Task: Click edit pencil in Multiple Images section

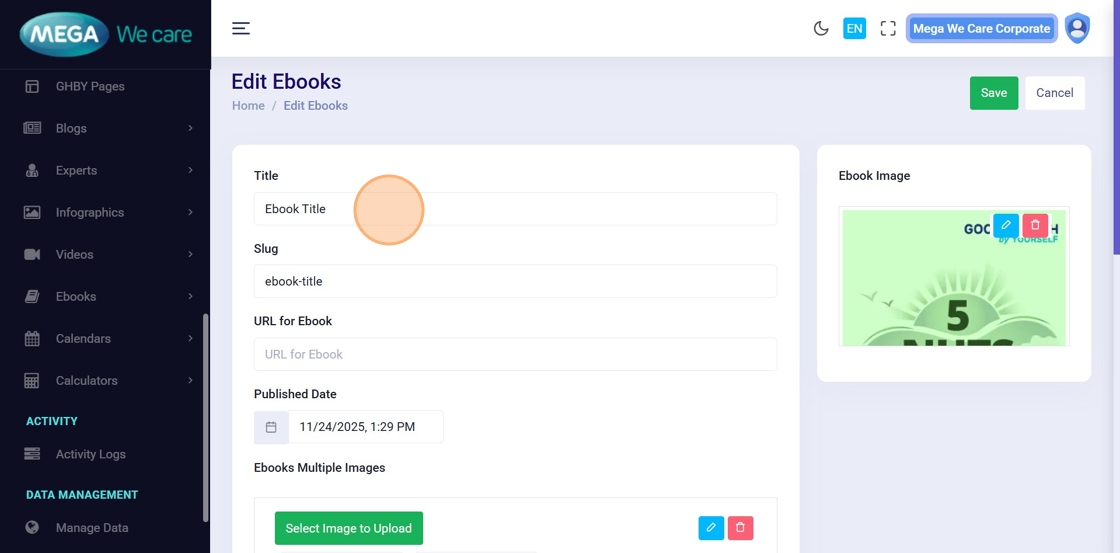Action: [711, 528]
